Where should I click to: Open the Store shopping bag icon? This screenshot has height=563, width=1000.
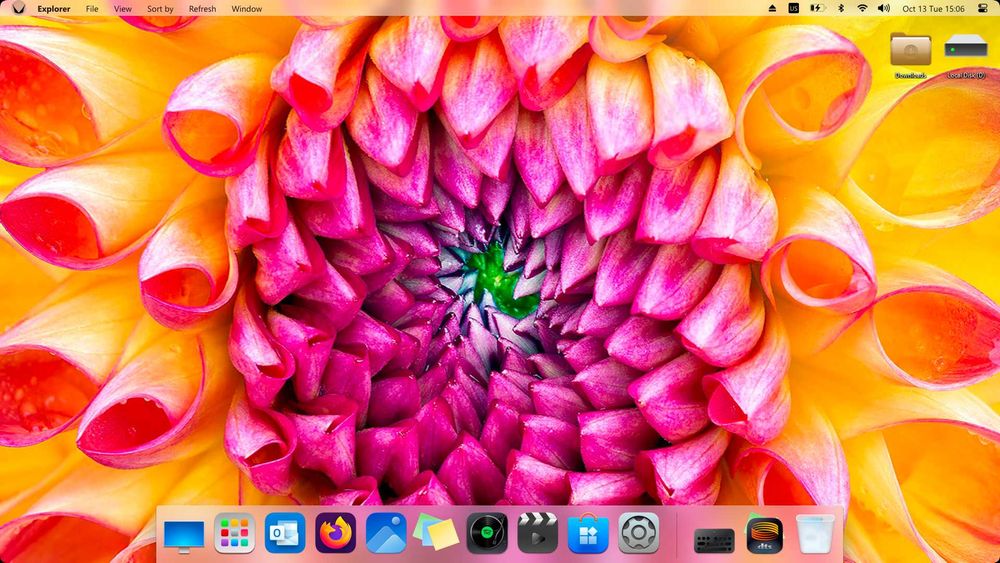pos(588,533)
